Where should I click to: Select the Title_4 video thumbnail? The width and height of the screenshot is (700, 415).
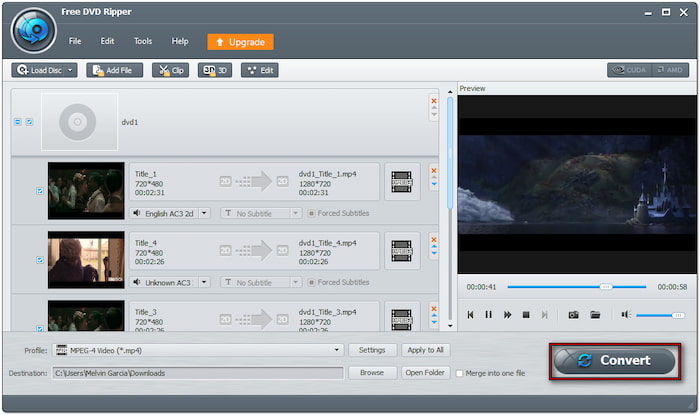click(86, 260)
